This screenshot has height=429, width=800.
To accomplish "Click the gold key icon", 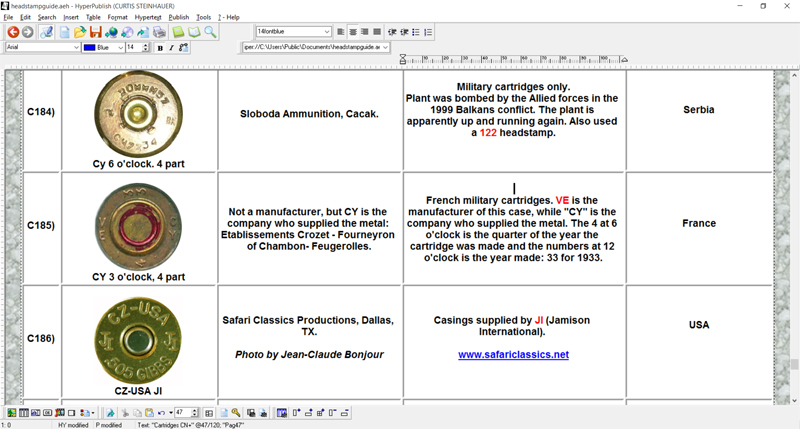I will coord(236,413).
